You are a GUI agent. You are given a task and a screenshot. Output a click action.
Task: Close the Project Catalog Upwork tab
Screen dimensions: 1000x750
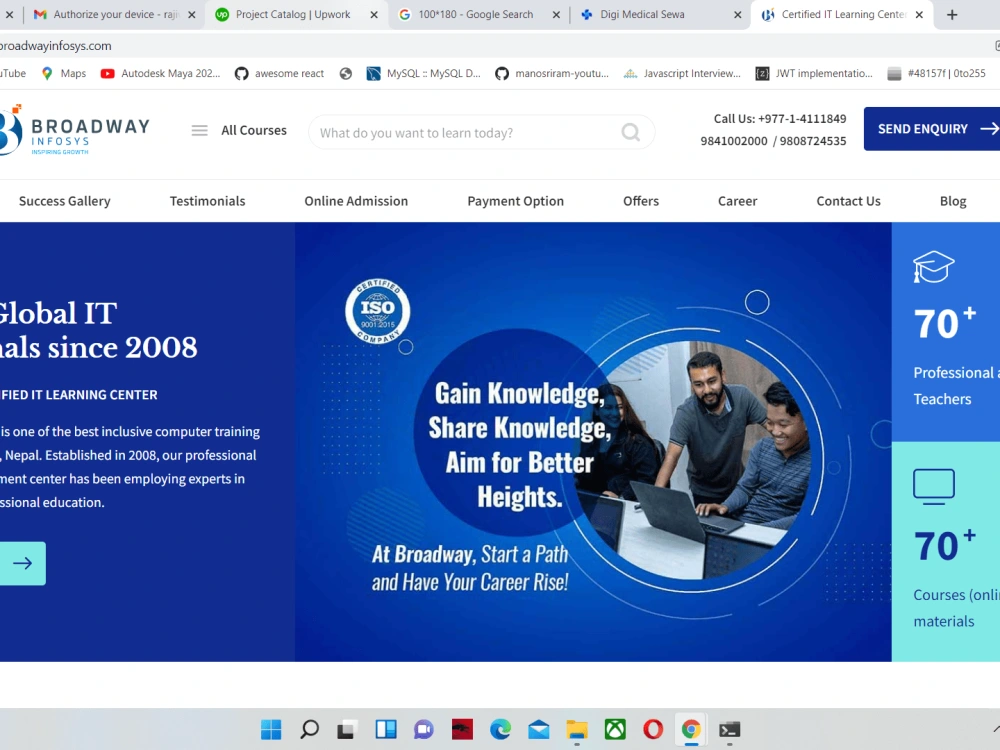point(374,15)
